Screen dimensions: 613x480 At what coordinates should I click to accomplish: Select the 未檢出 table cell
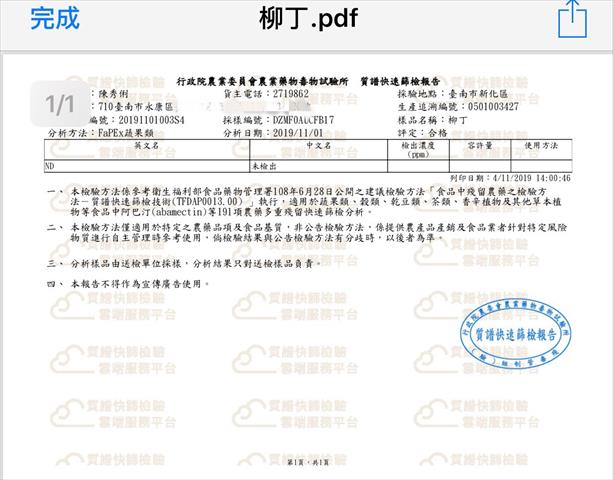[x=319, y=166]
